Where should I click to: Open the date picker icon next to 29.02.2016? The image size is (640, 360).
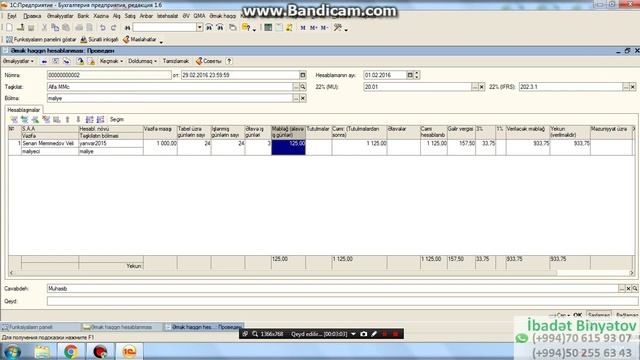point(302,75)
